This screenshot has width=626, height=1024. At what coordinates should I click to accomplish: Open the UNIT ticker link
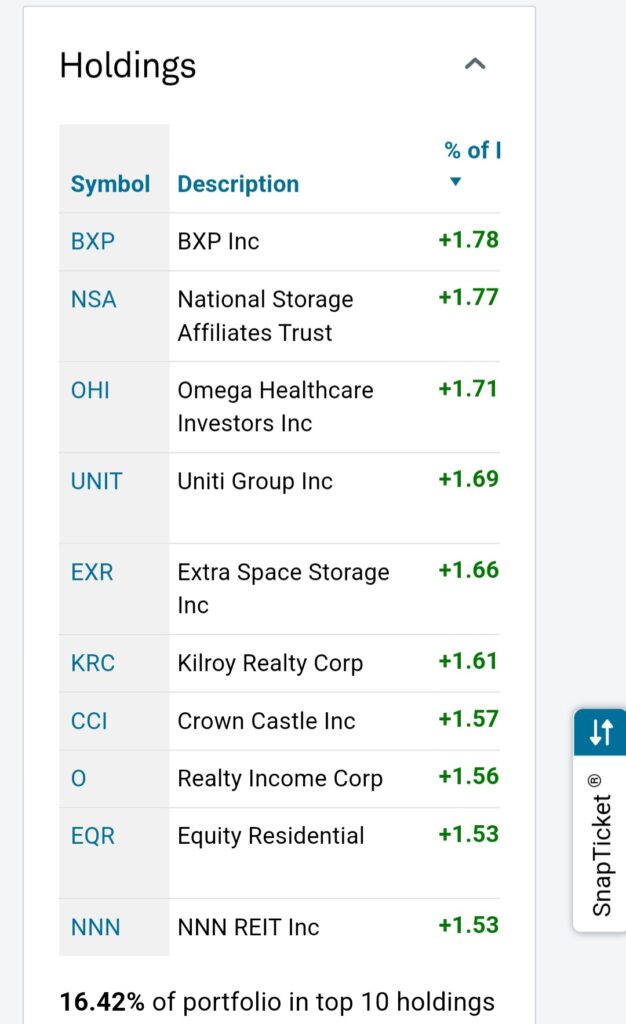click(96, 481)
